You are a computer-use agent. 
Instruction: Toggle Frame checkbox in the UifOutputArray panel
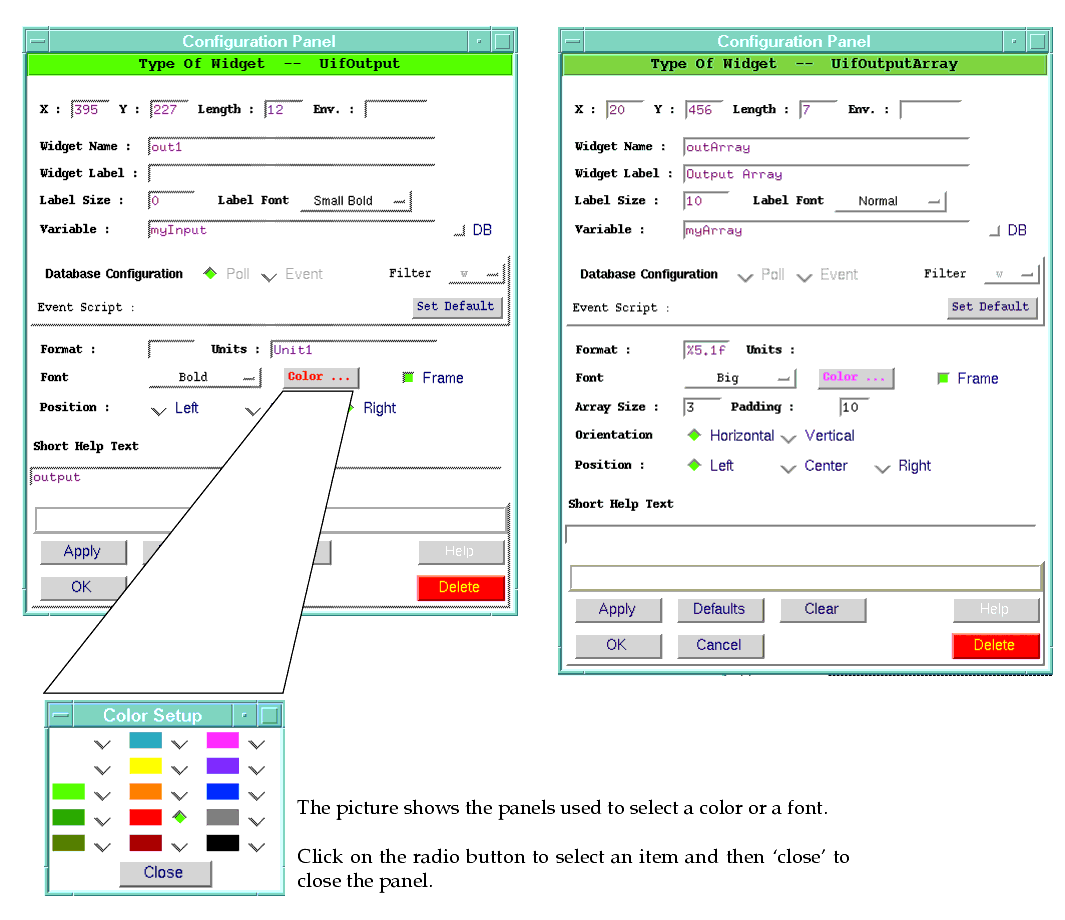point(943,379)
